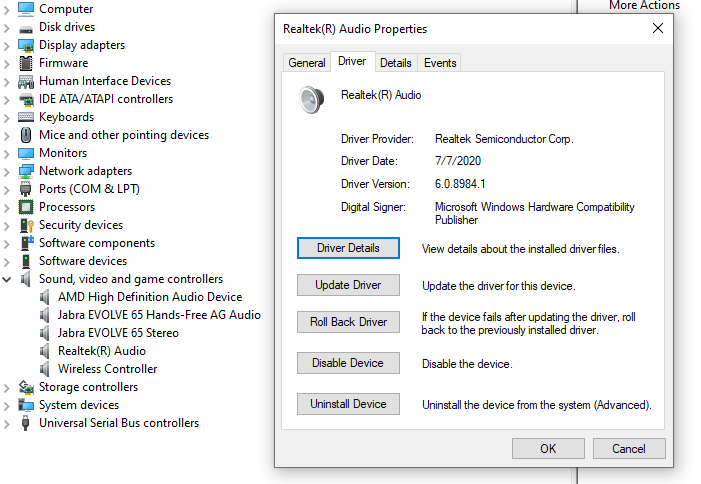701x484 pixels.
Task: Click the Ports (COM & LPT) icon
Action: (x=25, y=189)
